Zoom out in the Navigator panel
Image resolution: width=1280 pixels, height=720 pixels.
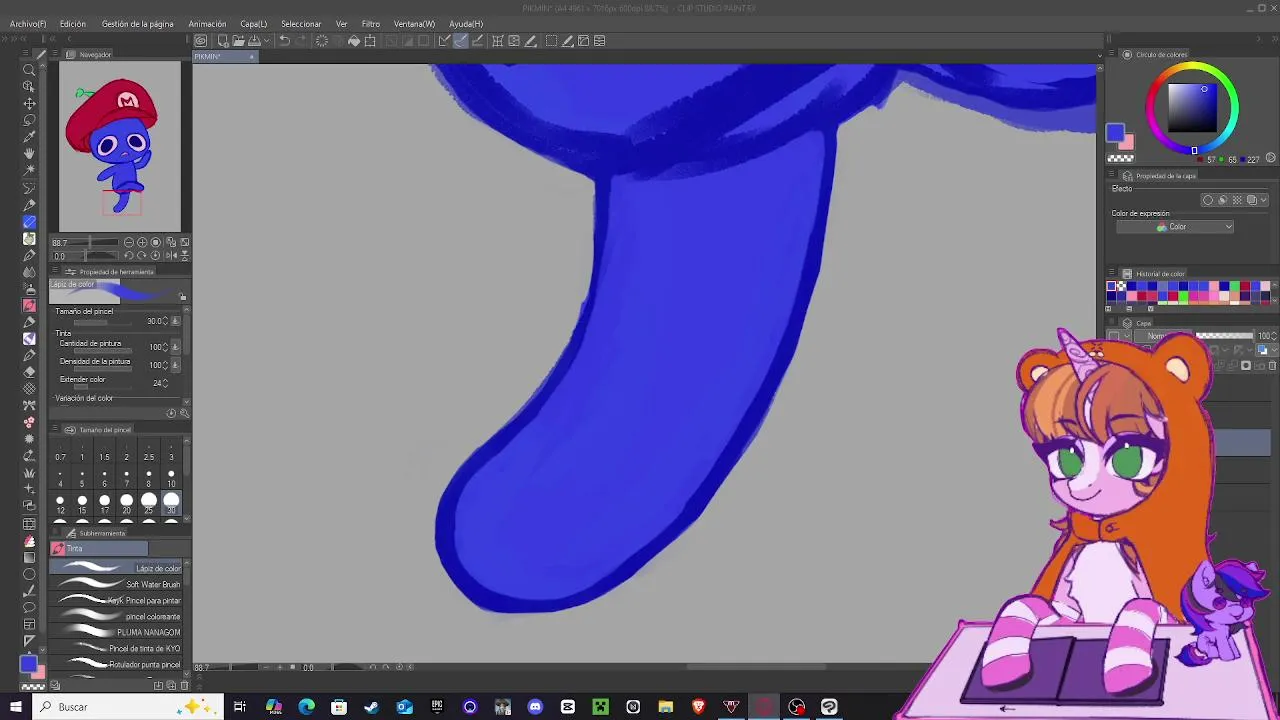pyautogui.click(x=129, y=242)
